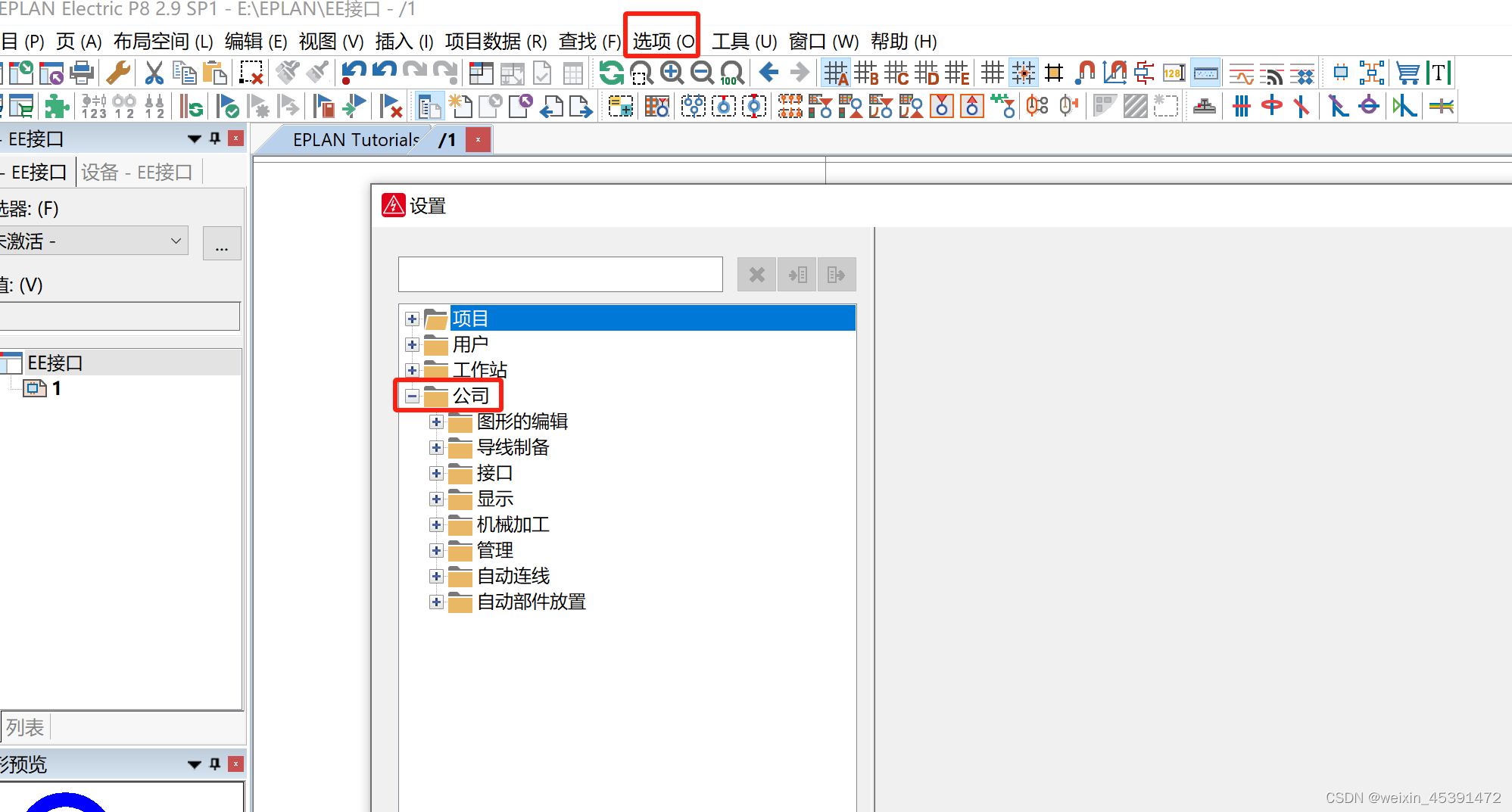
Task: Click the gray forward arrow icon
Action: pyautogui.click(x=800, y=73)
